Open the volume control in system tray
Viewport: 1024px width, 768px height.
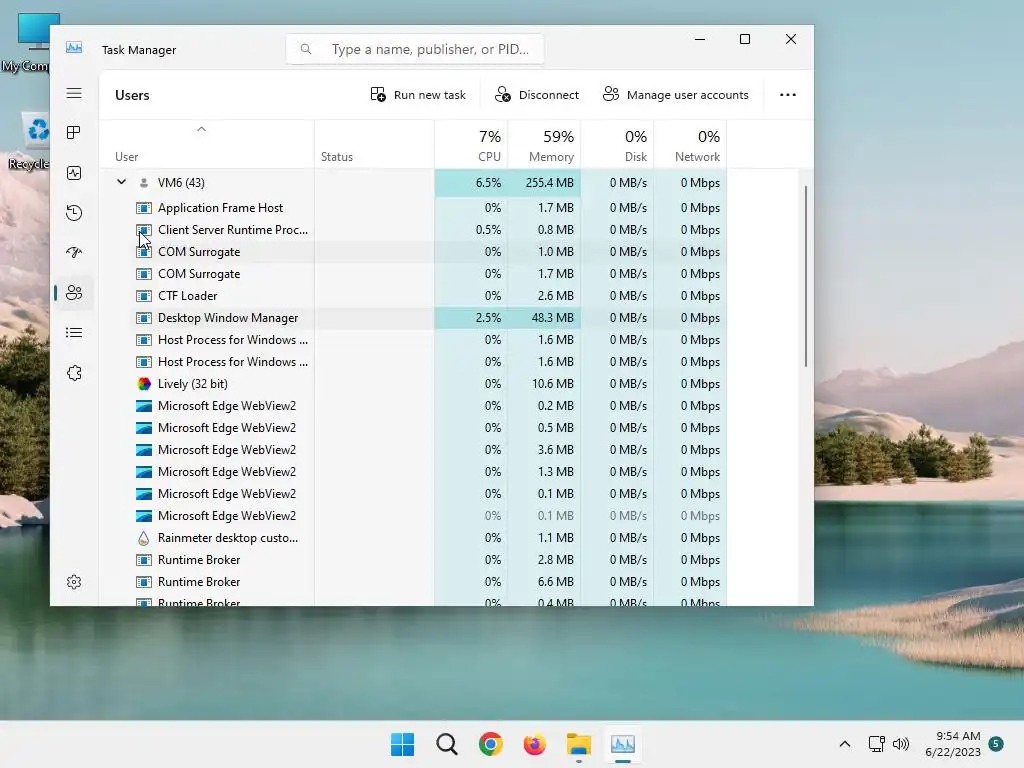901,744
